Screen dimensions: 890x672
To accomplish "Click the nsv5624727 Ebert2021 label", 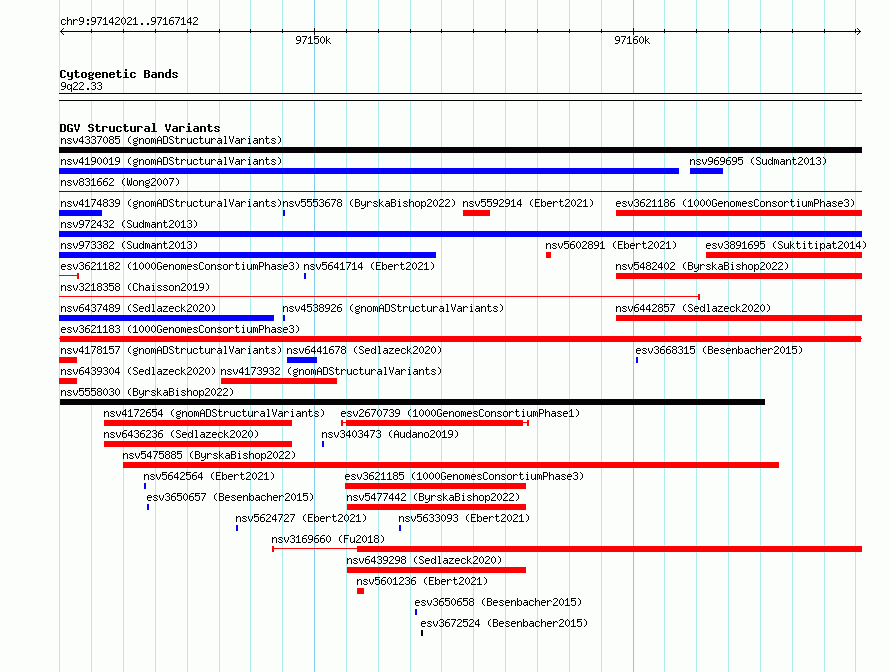I will tap(301, 518).
